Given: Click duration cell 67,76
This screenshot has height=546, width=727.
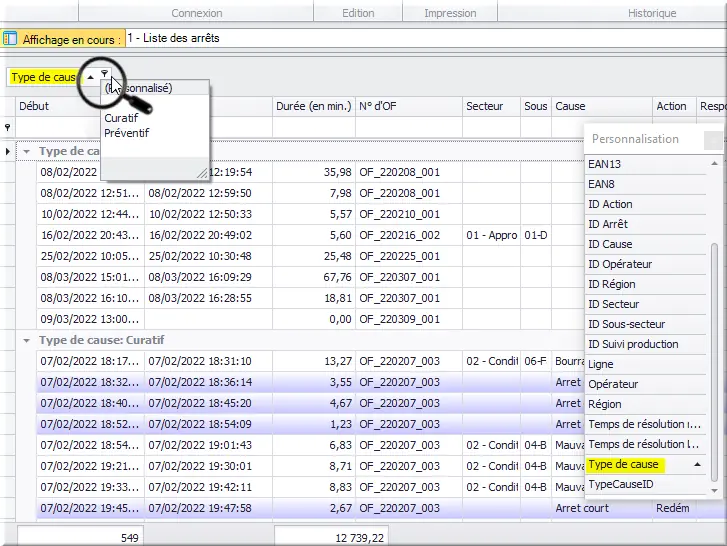Looking at the screenshot, I should pyautogui.click(x=314, y=277).
